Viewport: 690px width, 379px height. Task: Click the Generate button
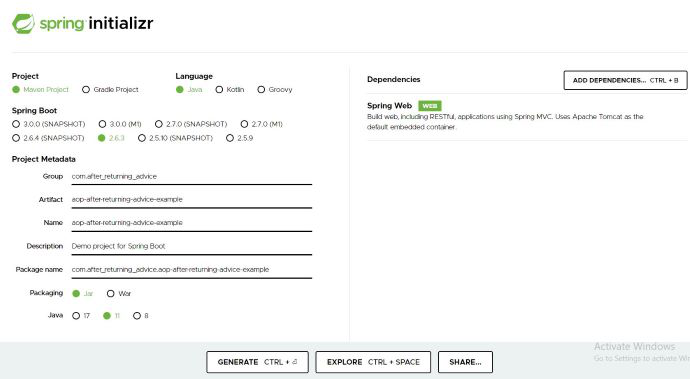(257, 362)
